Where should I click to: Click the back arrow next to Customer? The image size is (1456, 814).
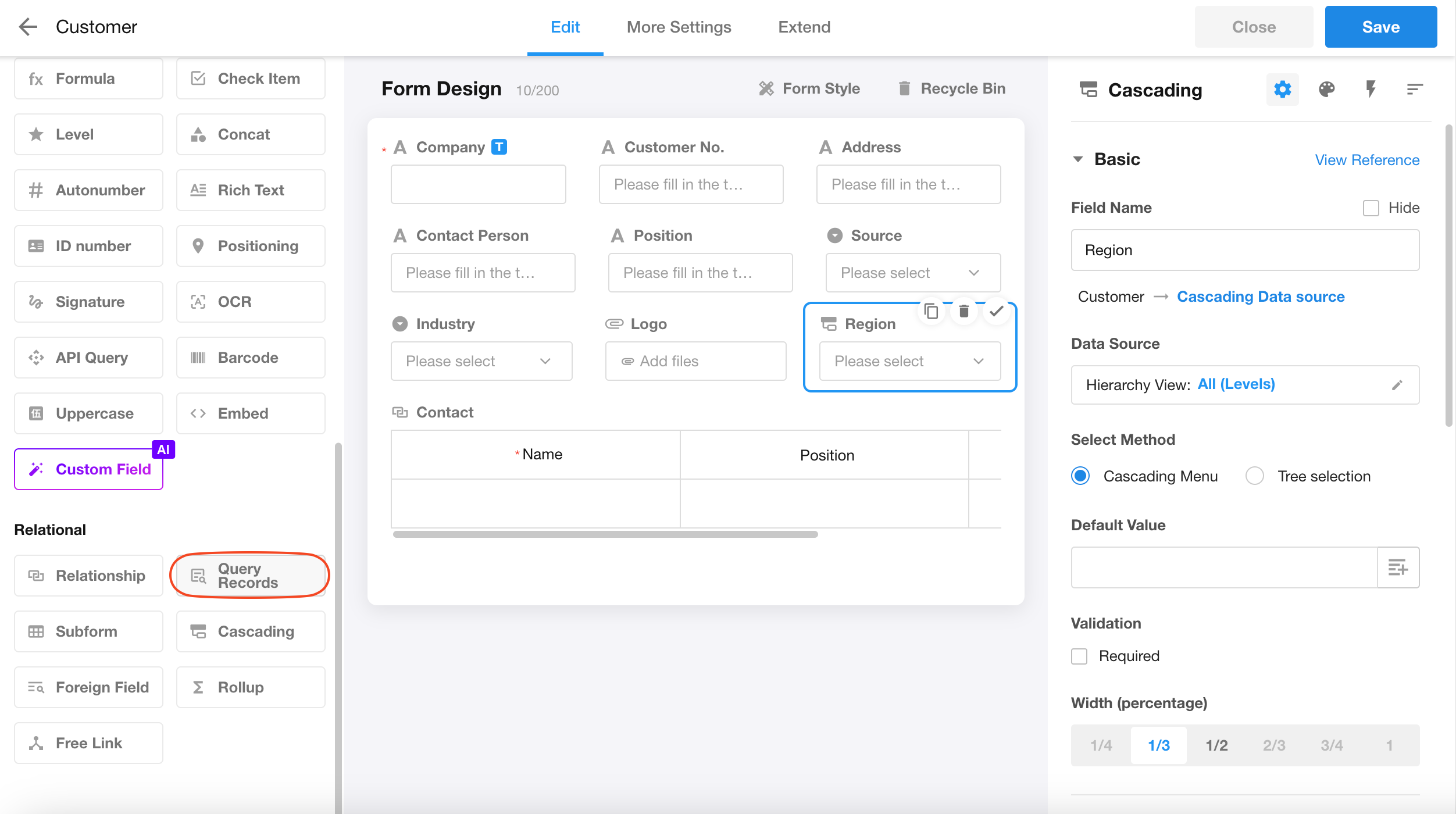pyautogui.click(x=27, y=27)
